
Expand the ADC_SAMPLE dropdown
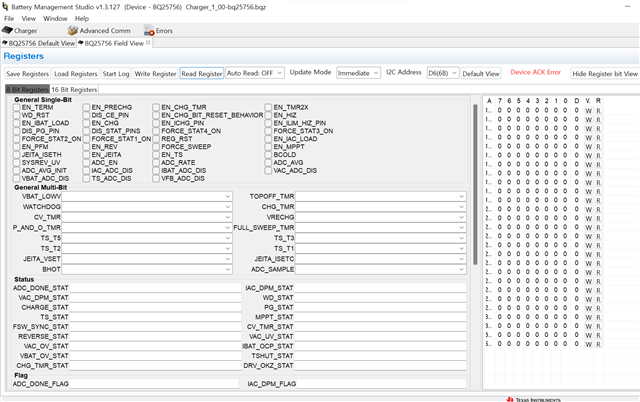[380, 269]
